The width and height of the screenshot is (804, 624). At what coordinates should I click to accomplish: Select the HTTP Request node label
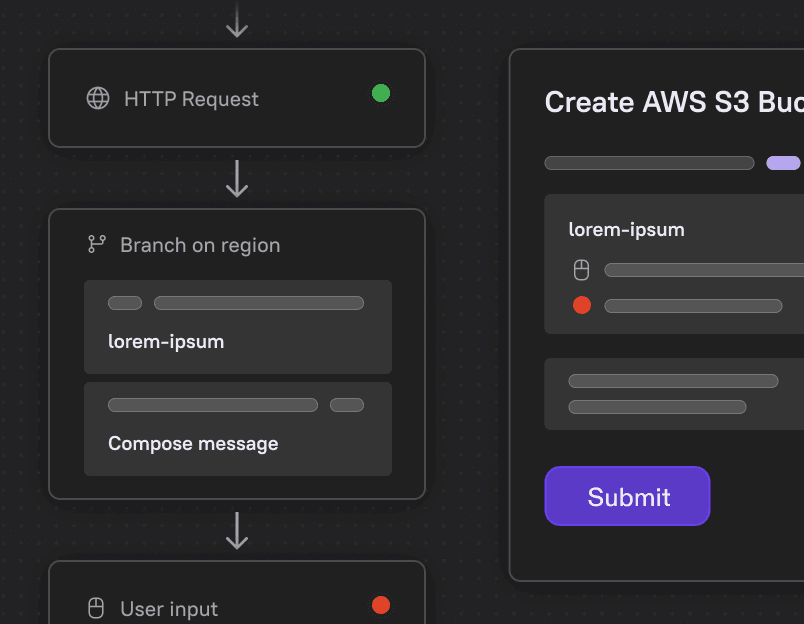tap(191, 99)
